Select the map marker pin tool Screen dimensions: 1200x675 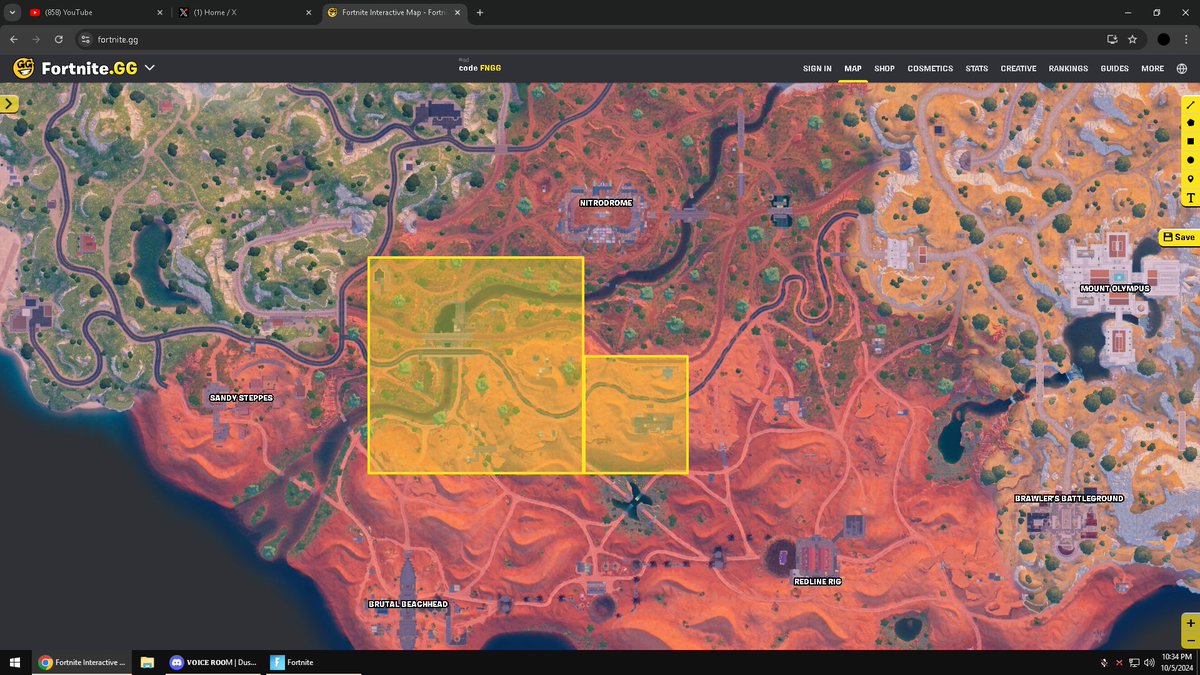(x=1191, y=179)
